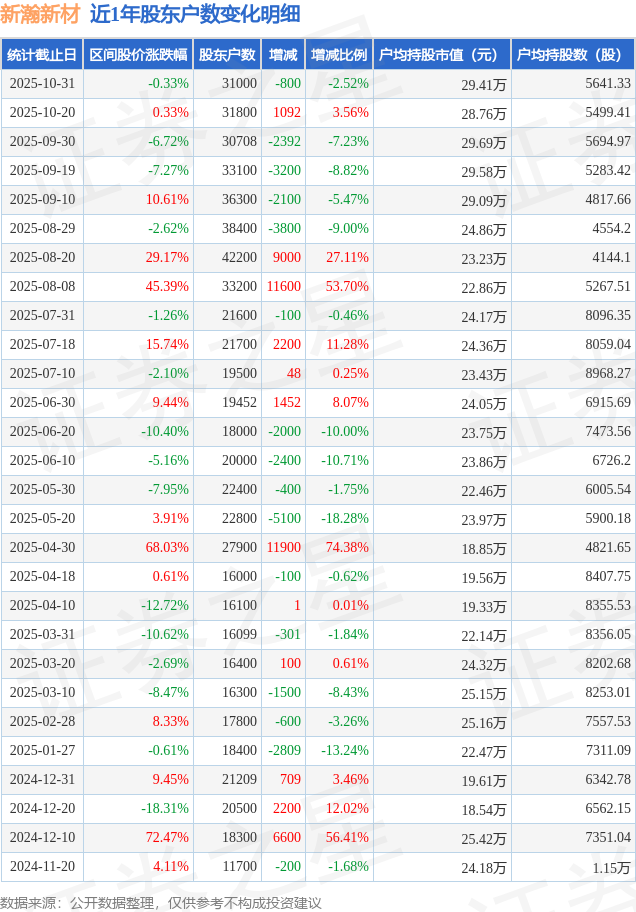636x912 pixels.
Task: Select the 74.38% change ratio cell
Action: [x=347, y=548]
